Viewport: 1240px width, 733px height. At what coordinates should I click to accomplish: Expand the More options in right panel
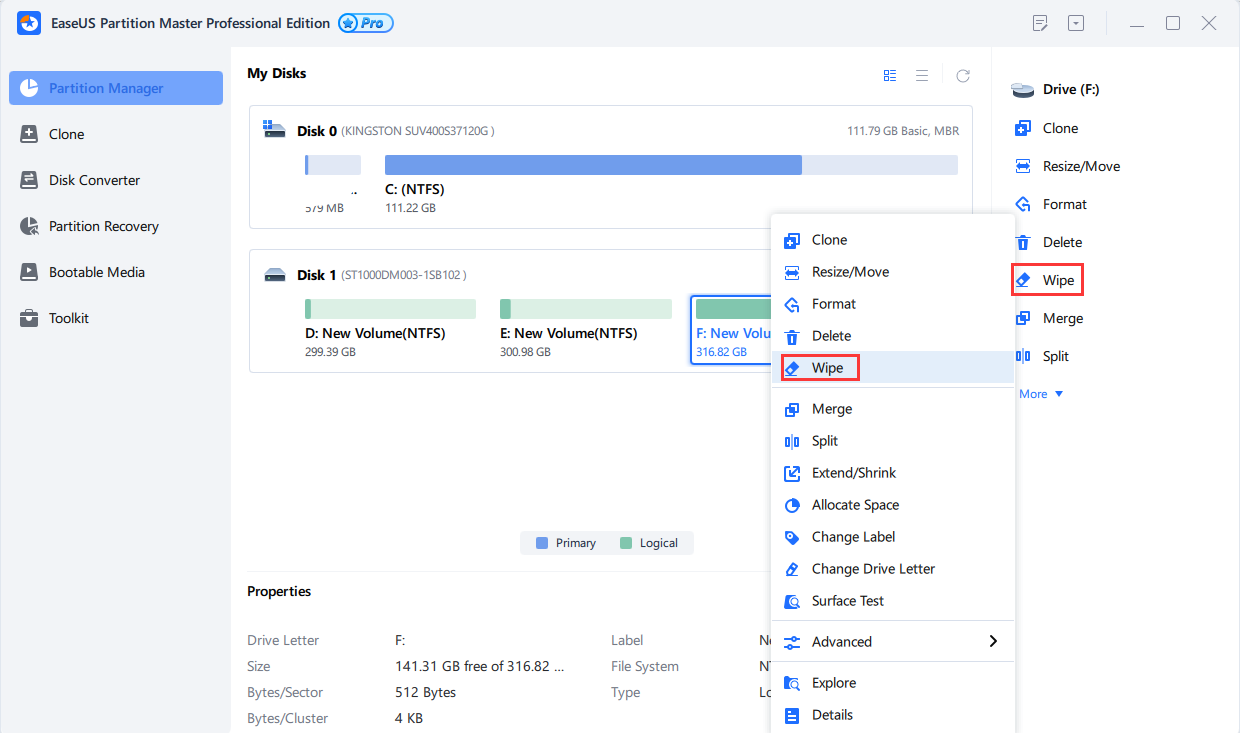pos(1040,394)
